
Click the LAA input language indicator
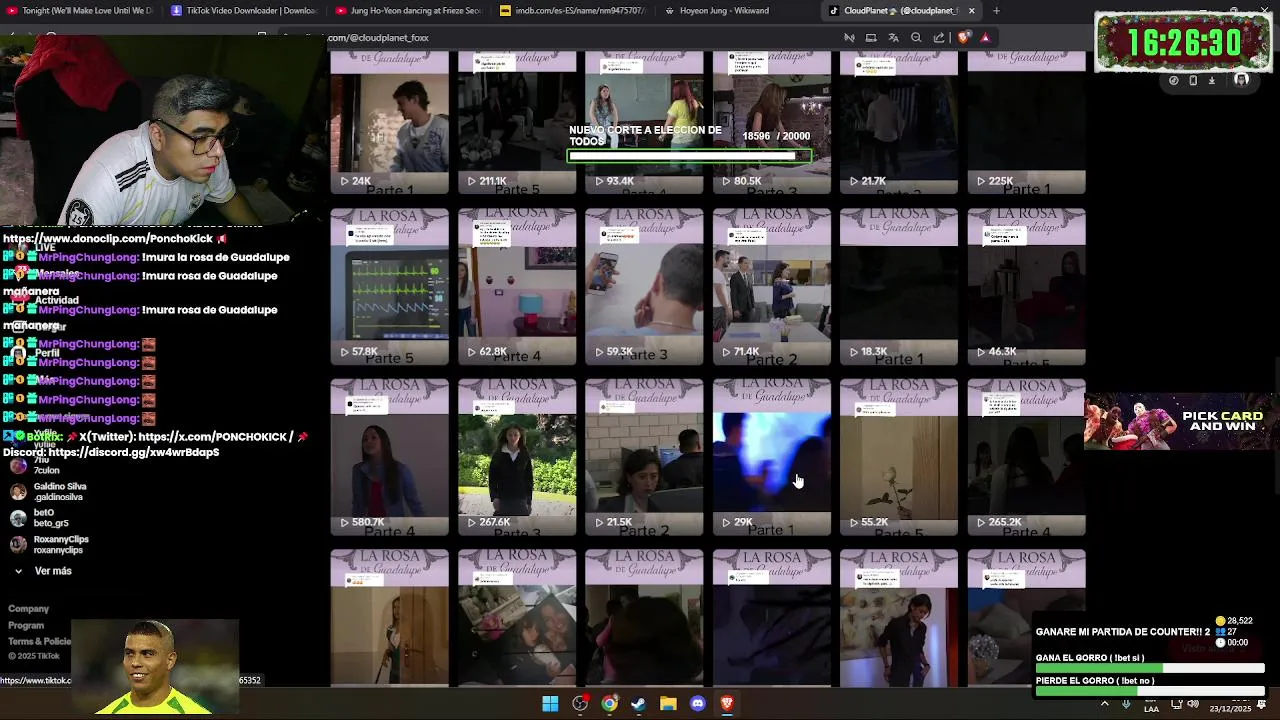point(1151,704)
